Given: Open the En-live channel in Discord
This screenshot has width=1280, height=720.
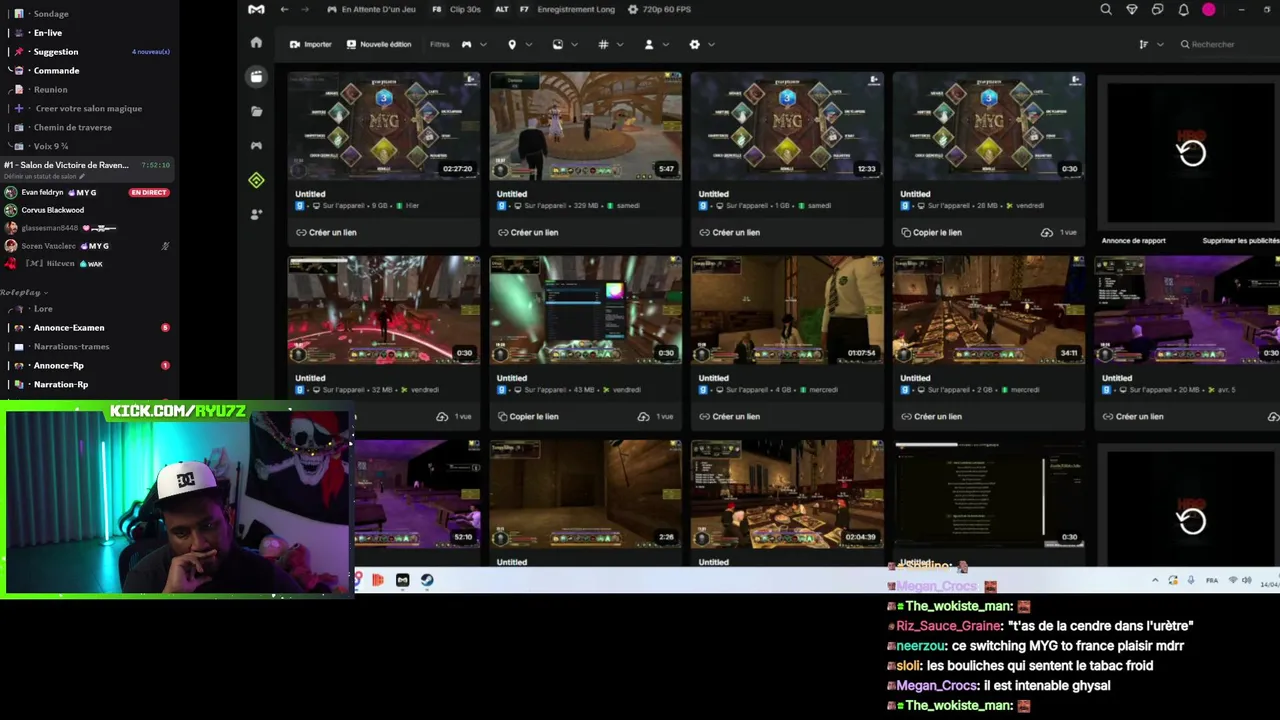Looking at the screenshot, I should [48, 33].
